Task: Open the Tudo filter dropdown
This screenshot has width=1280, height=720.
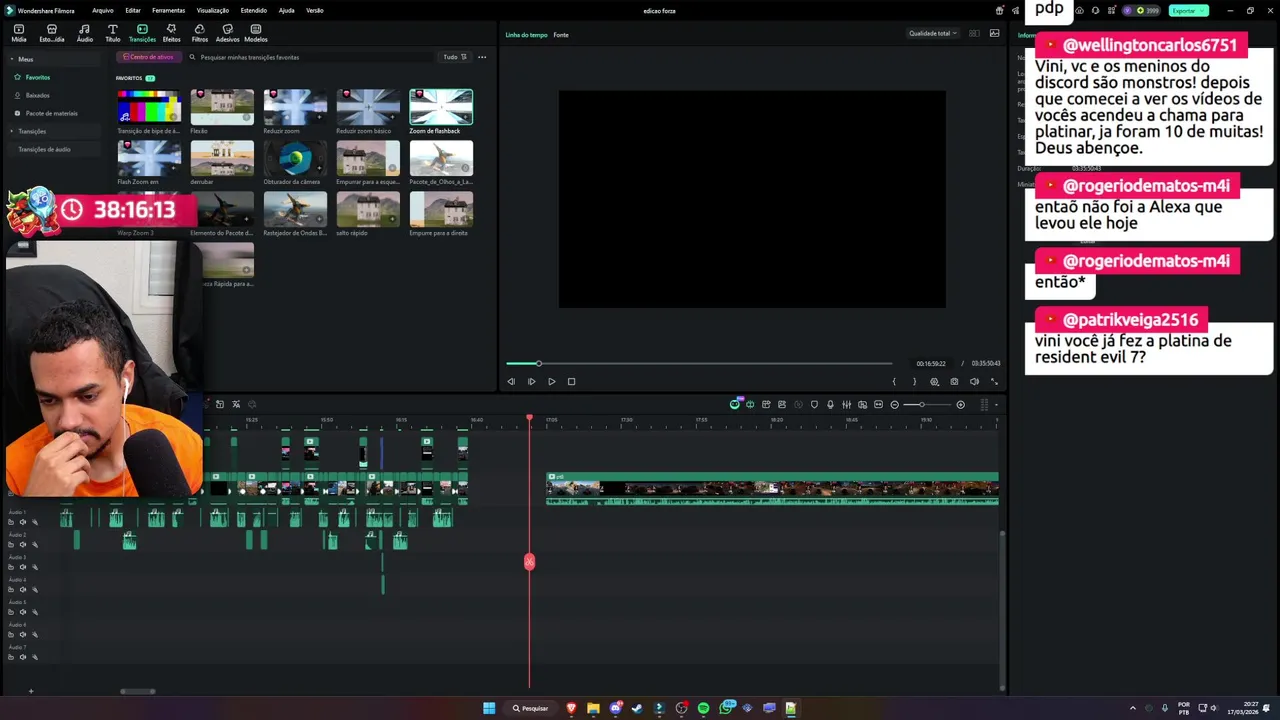Action: (x=455, y=57)
